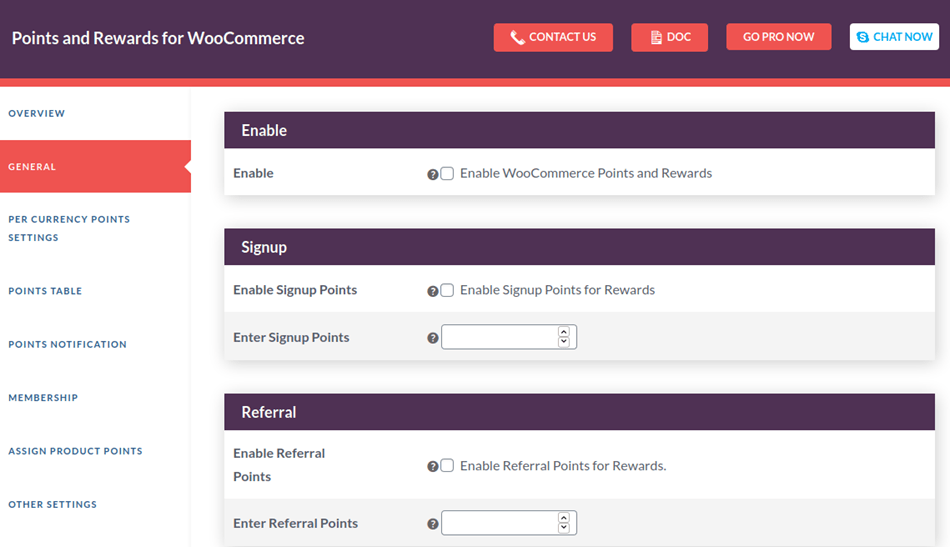Decrease the Referral Points value with down arrow
Viewport: 950px width, 547px height.
click(563, 528)
